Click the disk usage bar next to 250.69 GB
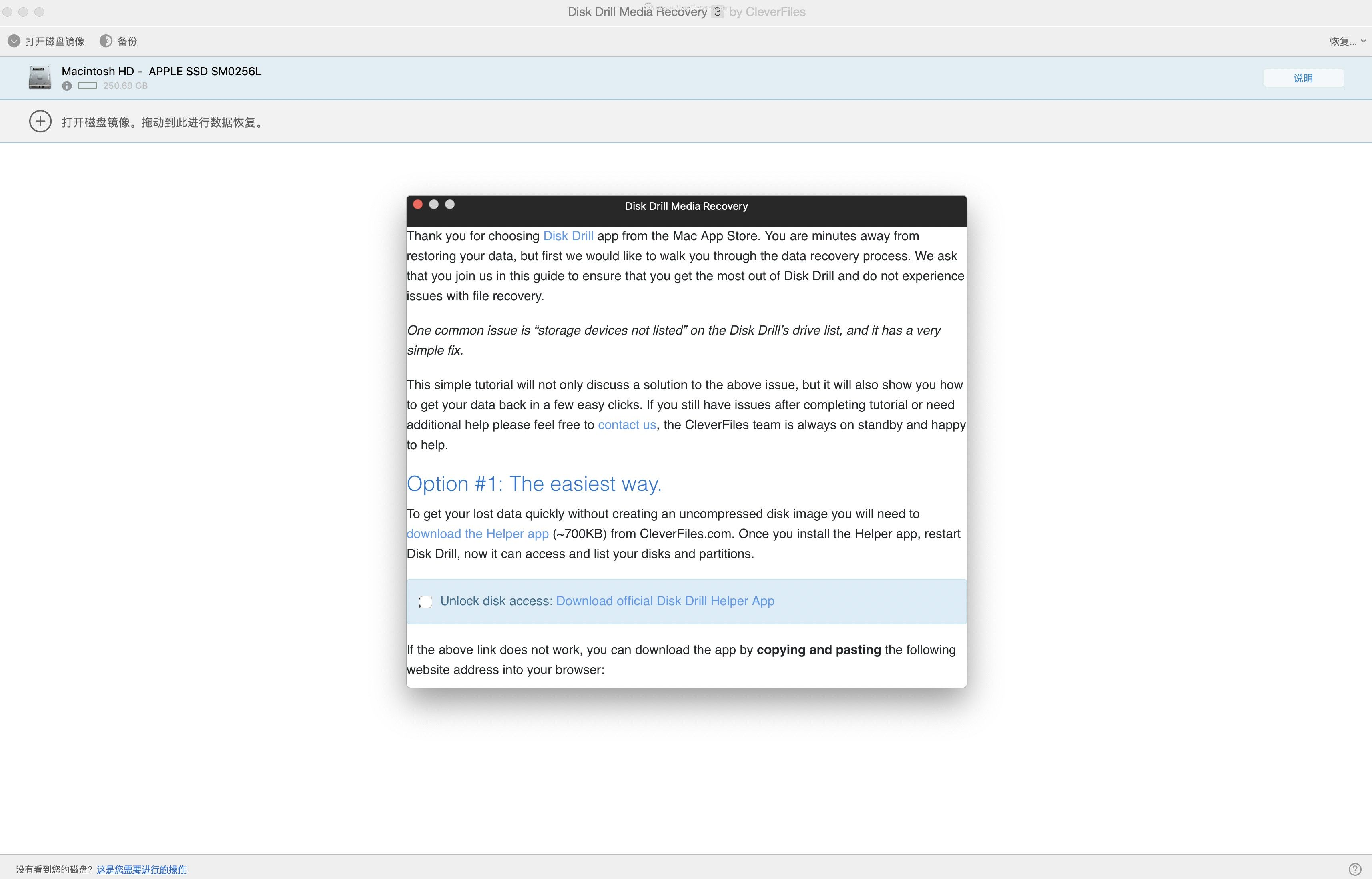1372x879 pixels. tap(87, 86)
